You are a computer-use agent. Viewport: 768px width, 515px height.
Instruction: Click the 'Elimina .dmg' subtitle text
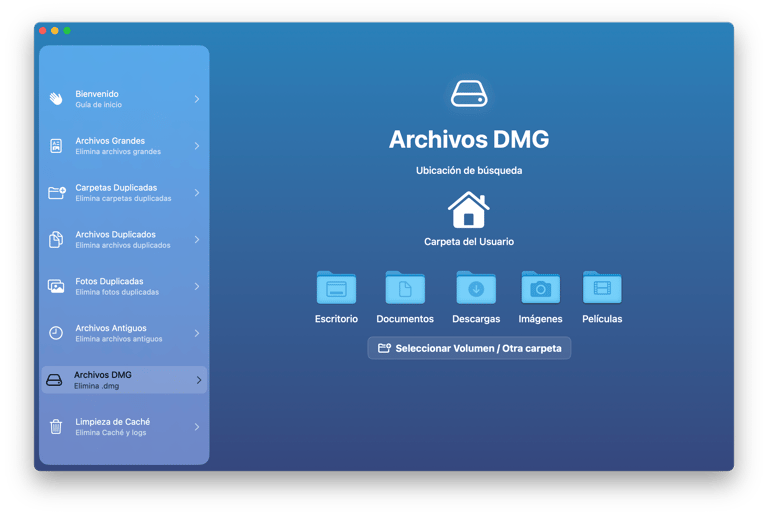[x=96, y=386]
